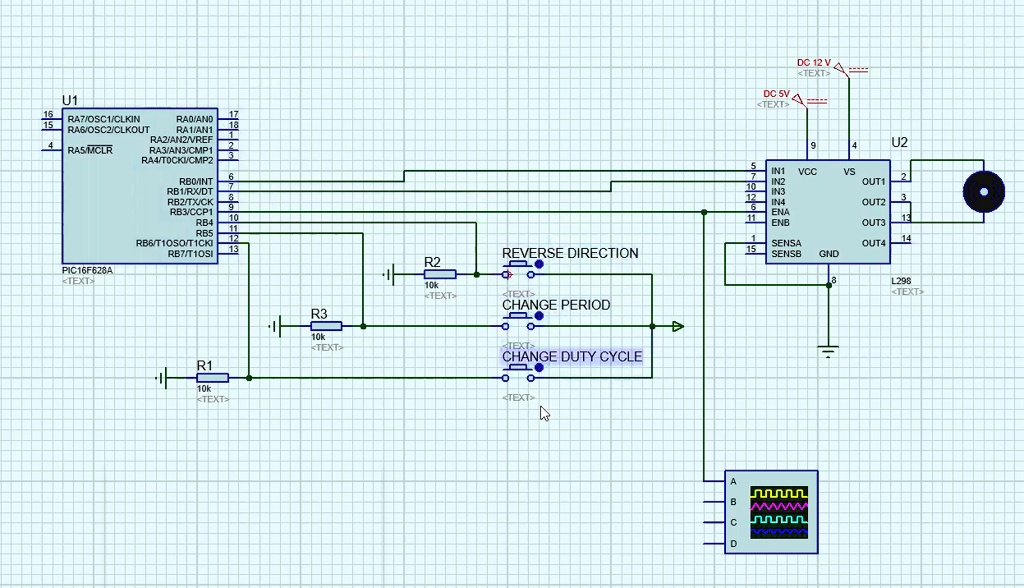
Task: Select the DC 5V power terminal
Action: pyautogui.click(x=798, y=99)
